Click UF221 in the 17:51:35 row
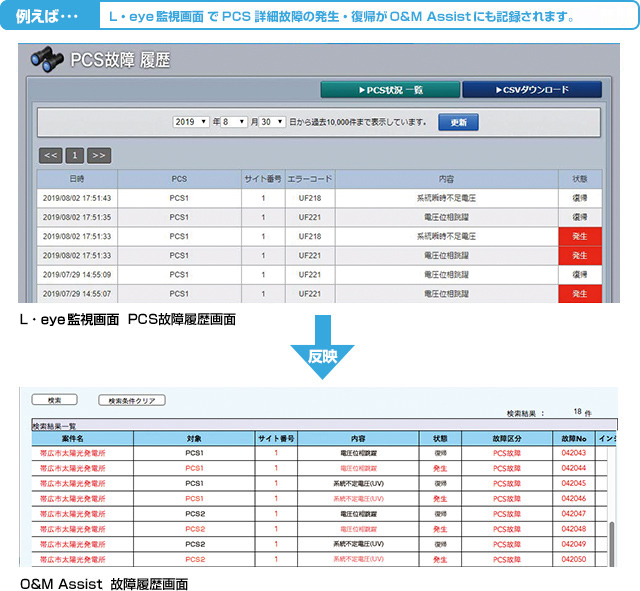This screenshot has width=640, height=591. tap(310, 218)
